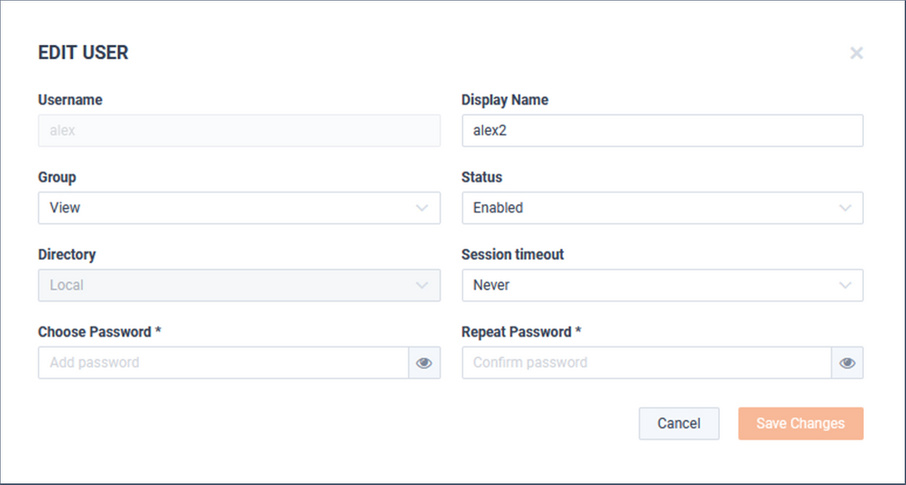The width and height of the screenshot is (906, 485).
Task: Click the chevron arrow in Session timeout field
Action: click(845, 286)
